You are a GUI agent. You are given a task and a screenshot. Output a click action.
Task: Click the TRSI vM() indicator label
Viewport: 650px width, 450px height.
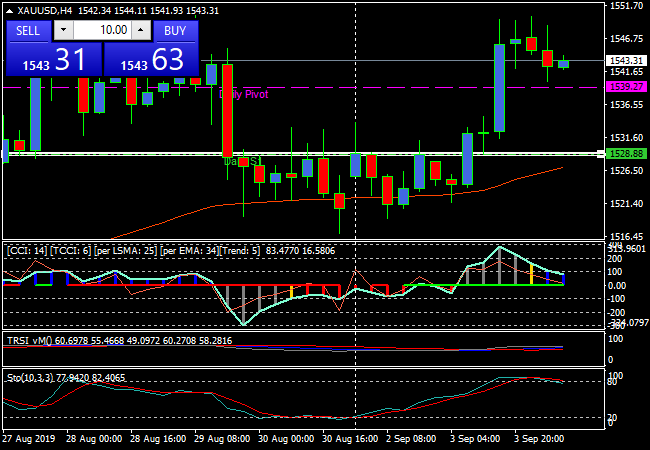[30, 341]
